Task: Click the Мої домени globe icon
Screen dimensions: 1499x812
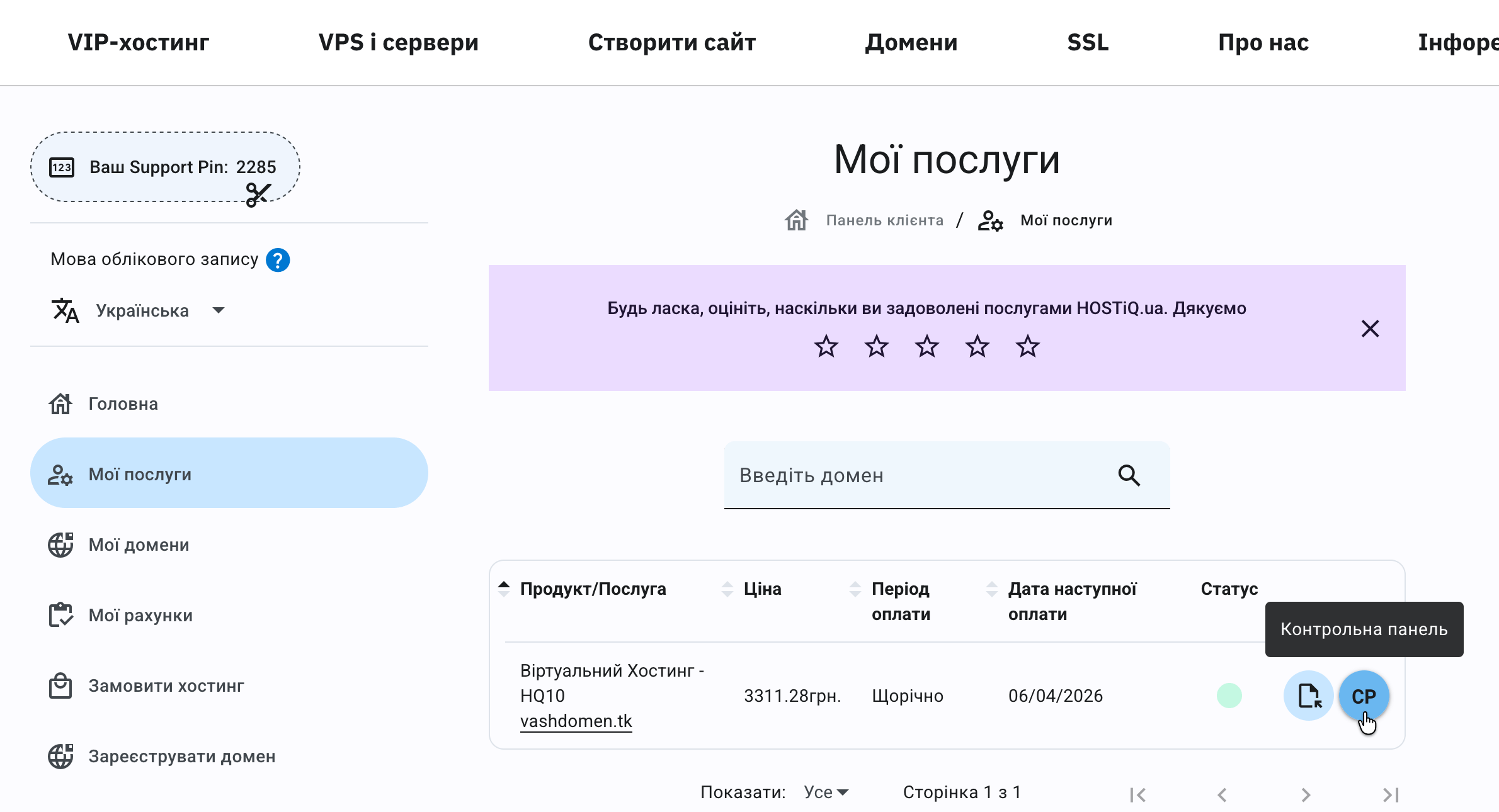Action: pos(60,544)
